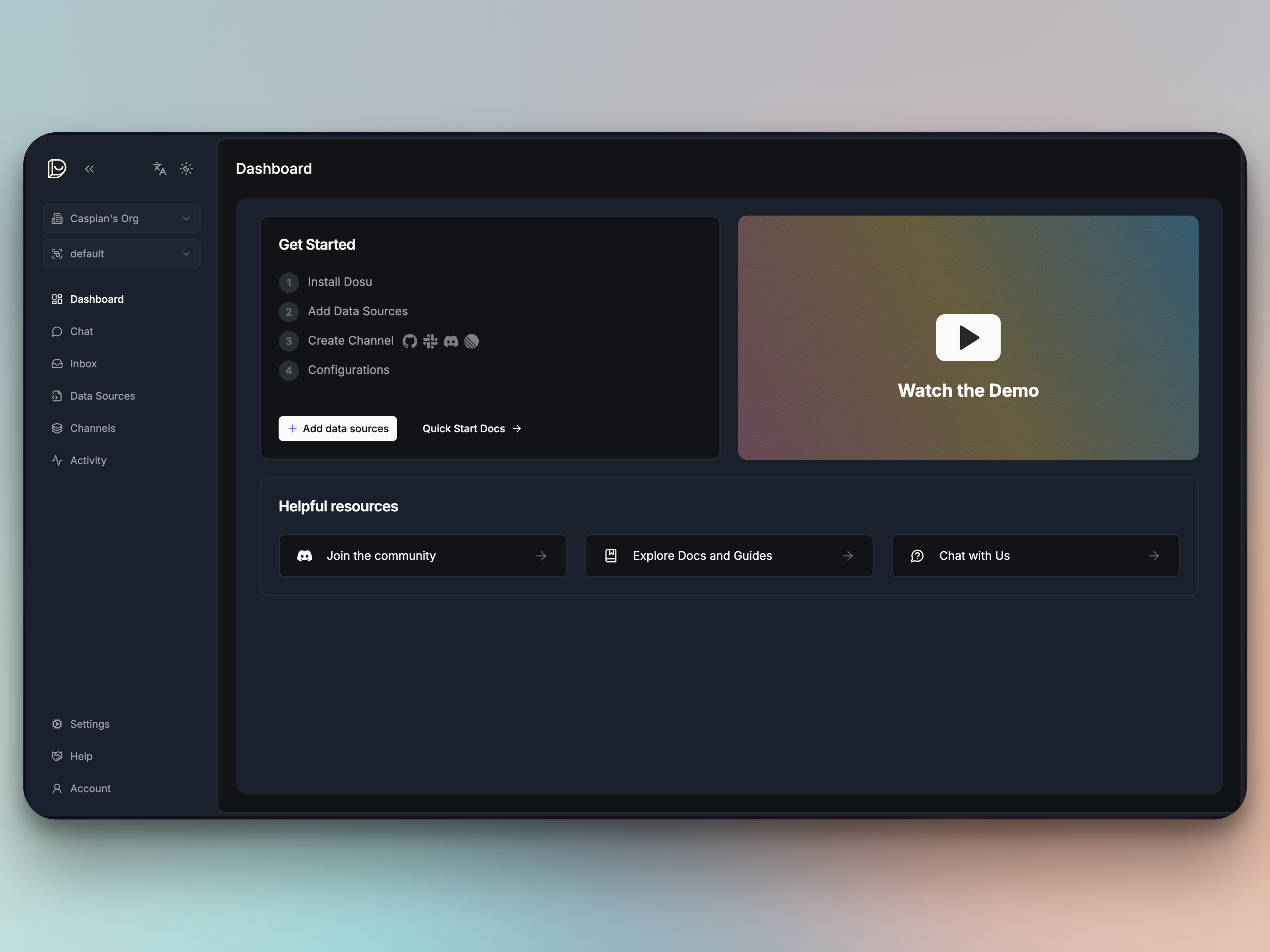Navigate to Channels section
The height and width of the screenshot is (952, 1270).
click(92, 428)
